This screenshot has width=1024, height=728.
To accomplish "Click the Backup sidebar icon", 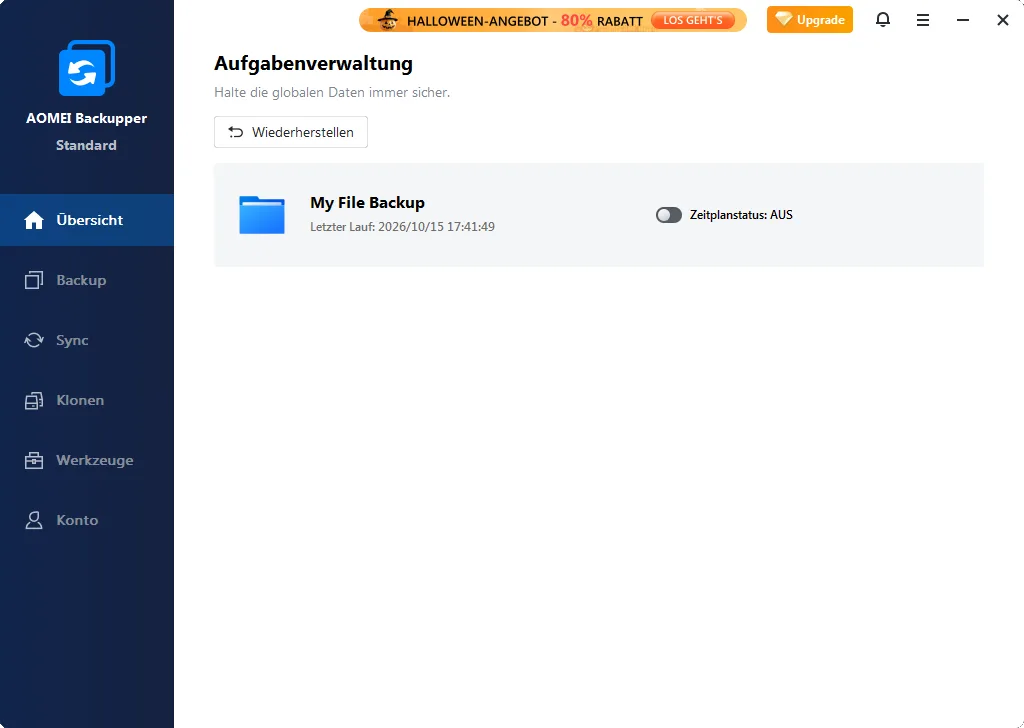I will point(34,280).
